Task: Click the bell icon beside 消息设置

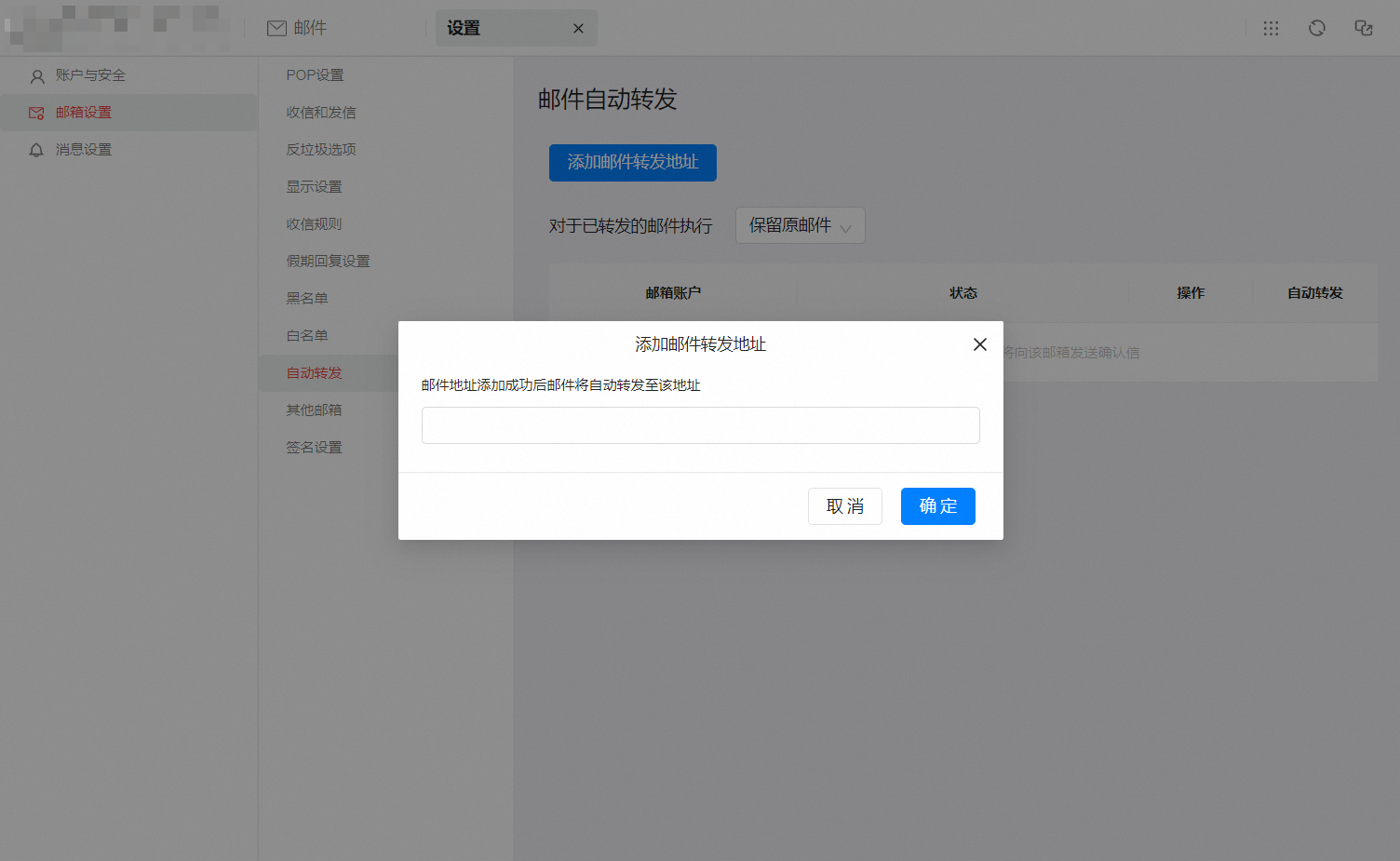Action: click(36, 150)
